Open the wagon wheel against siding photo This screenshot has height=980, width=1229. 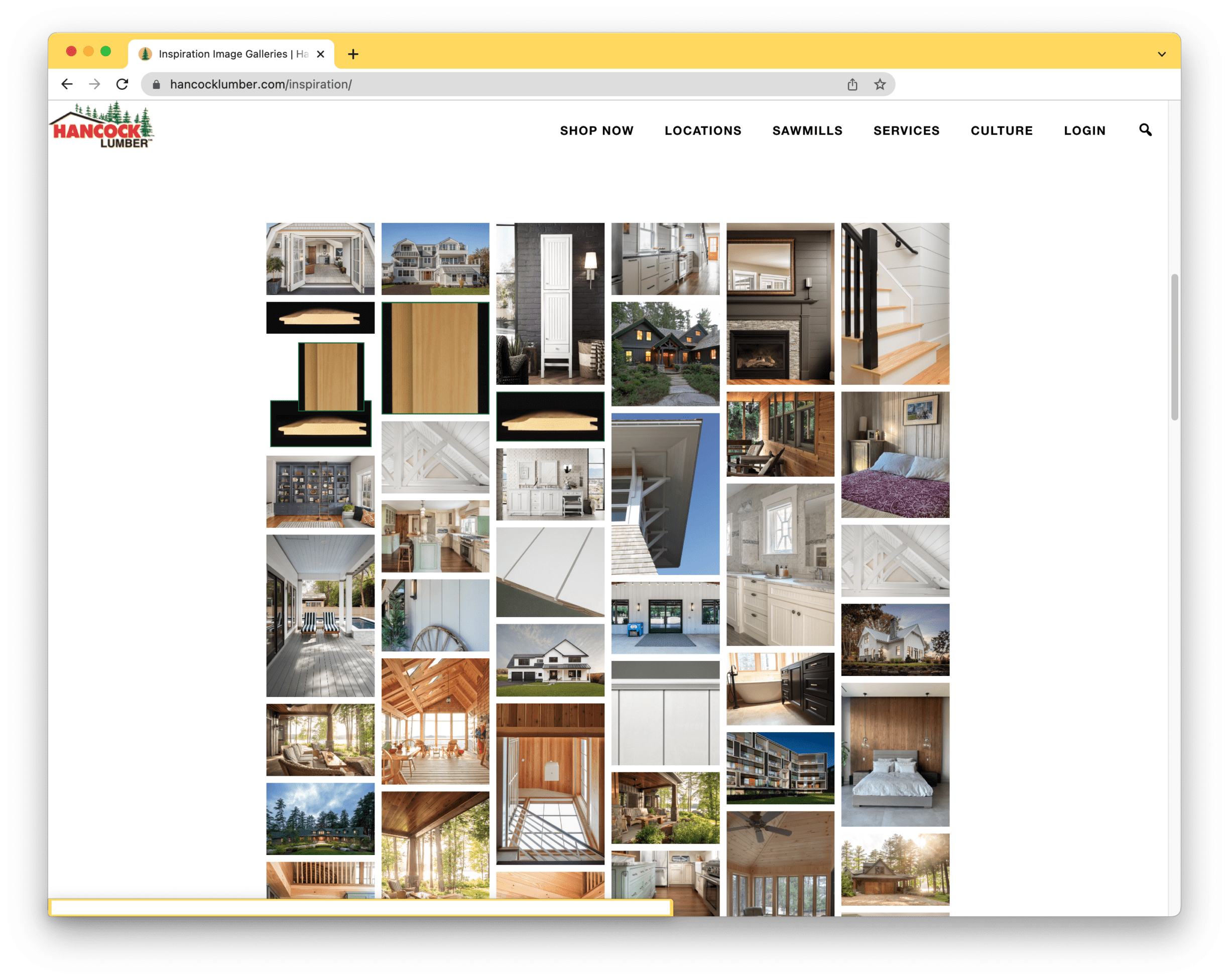pos(435,615)
